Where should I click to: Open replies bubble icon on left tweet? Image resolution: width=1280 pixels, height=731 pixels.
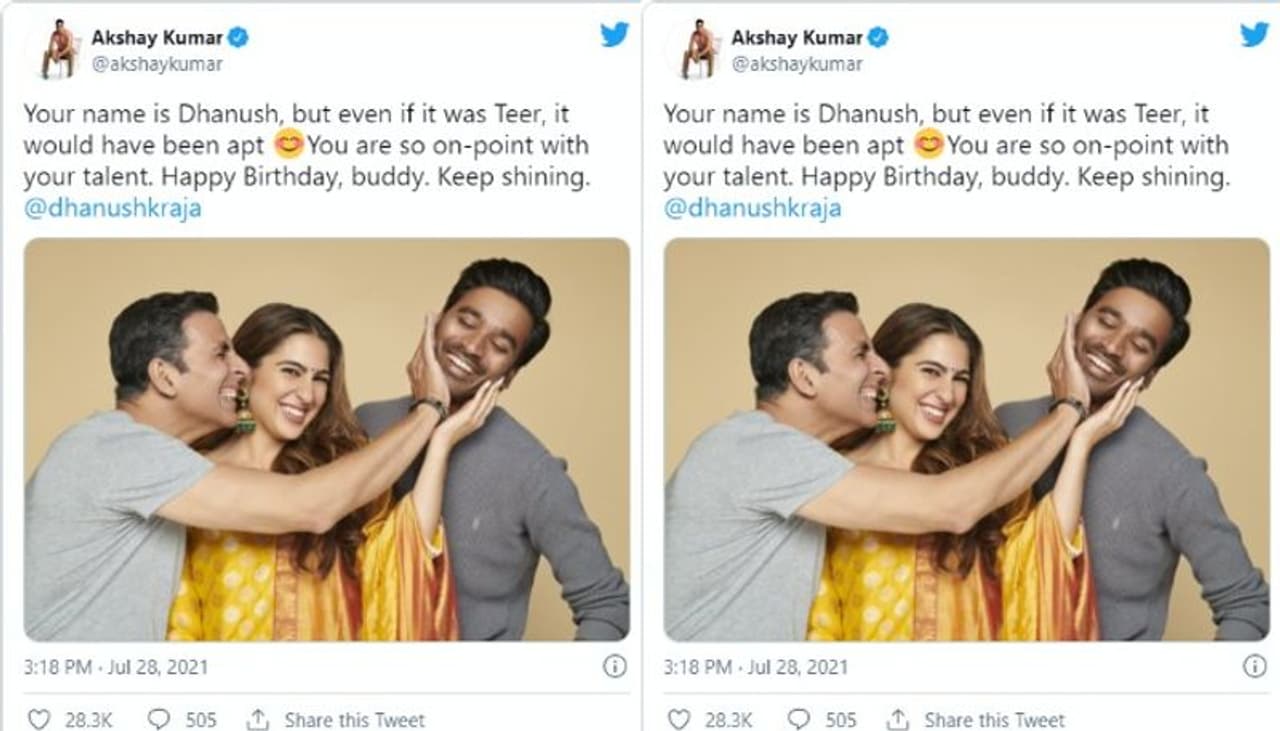pyautogui.click(x=159, y=719)
